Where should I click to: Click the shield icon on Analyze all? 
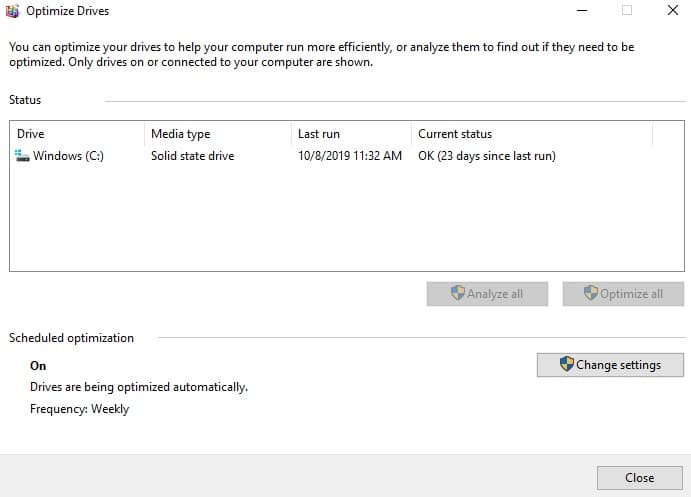point(458,294)
